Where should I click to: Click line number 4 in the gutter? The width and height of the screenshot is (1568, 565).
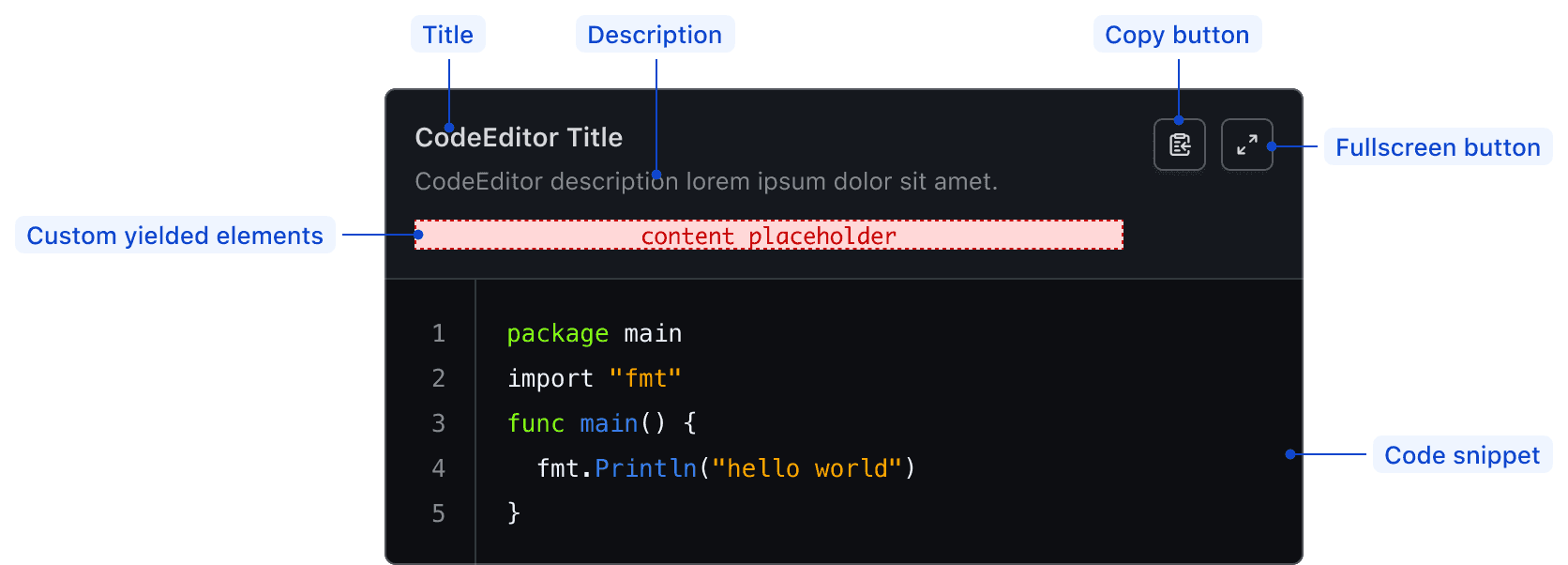point(438,468)
